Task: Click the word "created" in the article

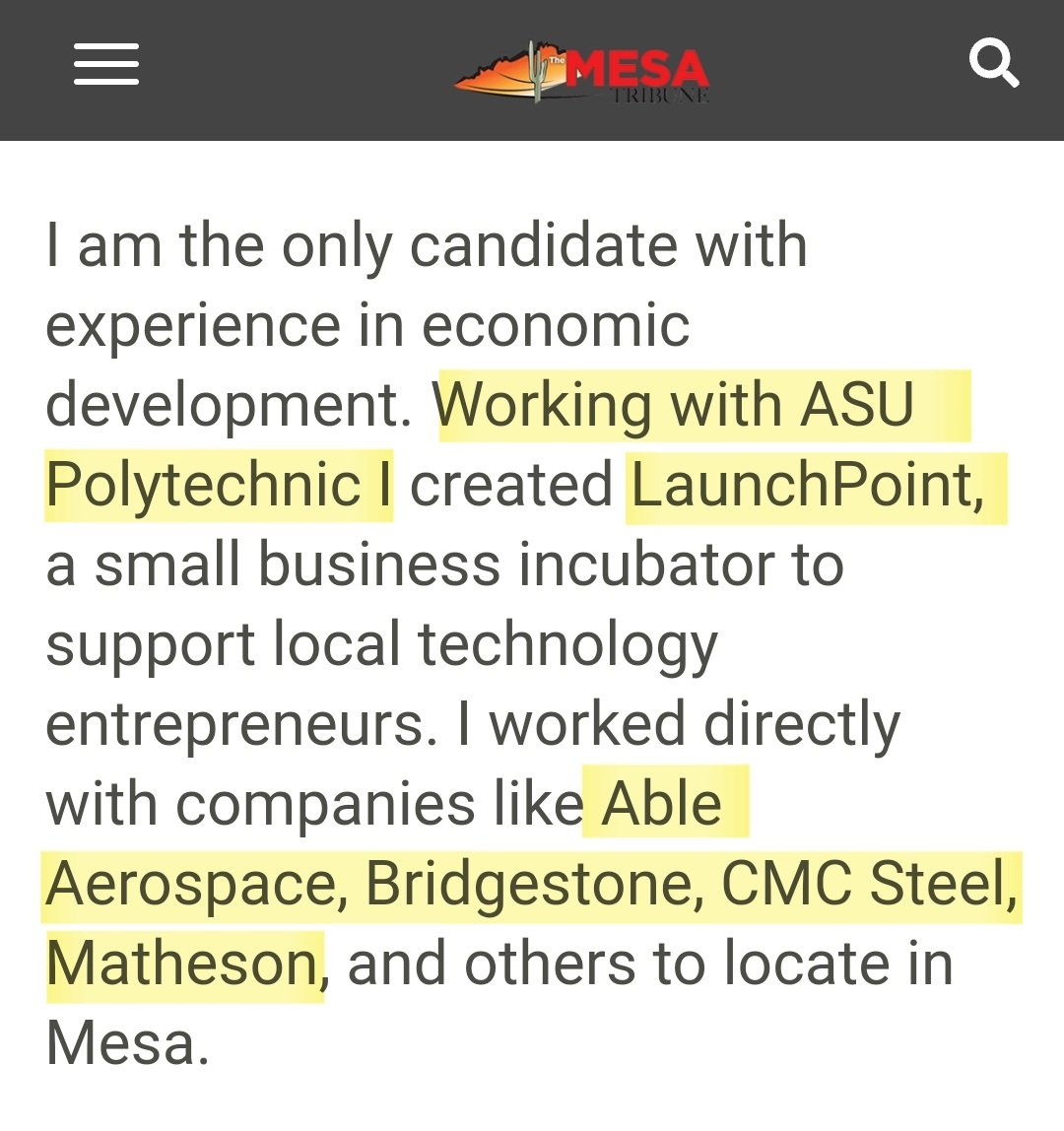Action: tap(510, 485)
